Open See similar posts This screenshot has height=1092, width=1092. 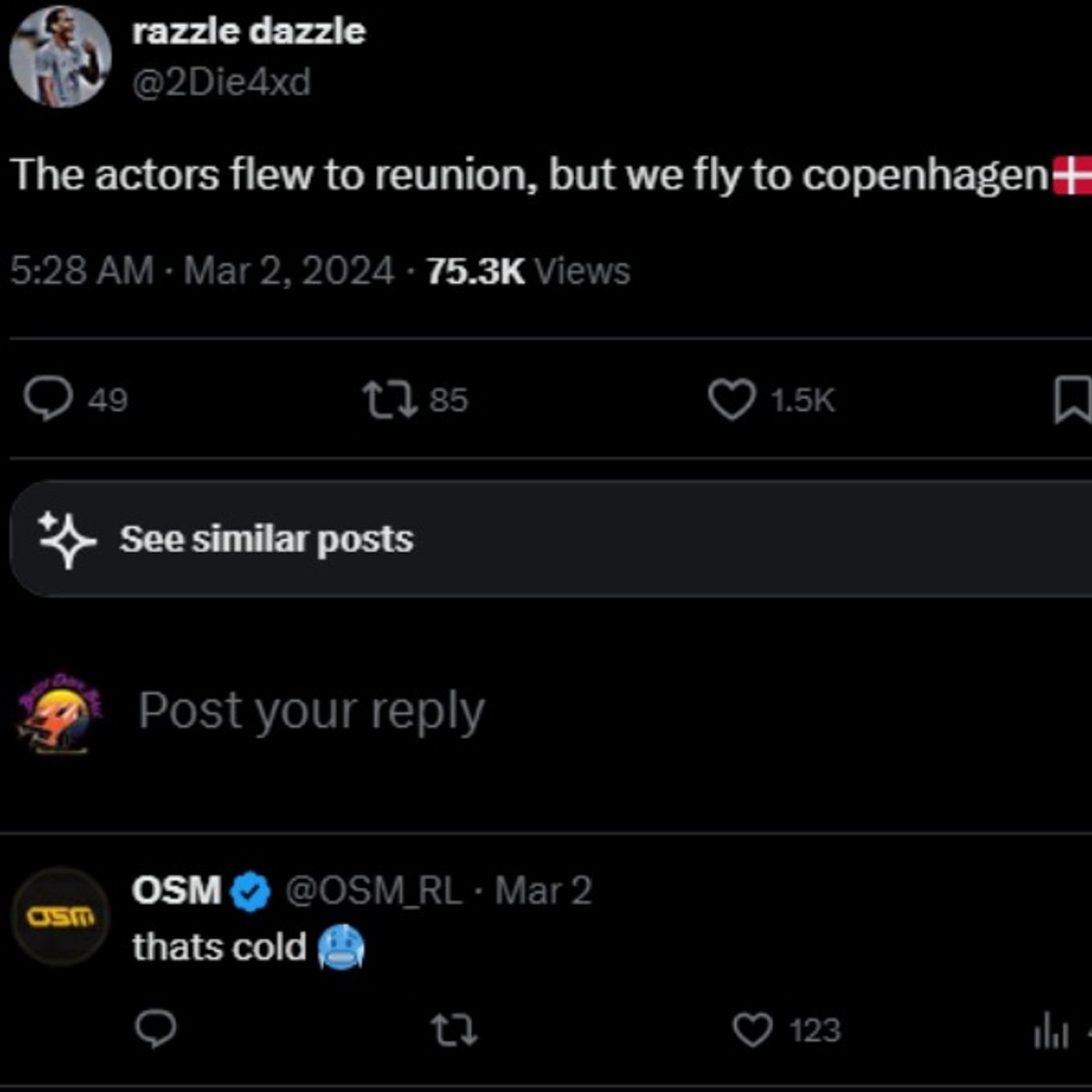(266, 539)
